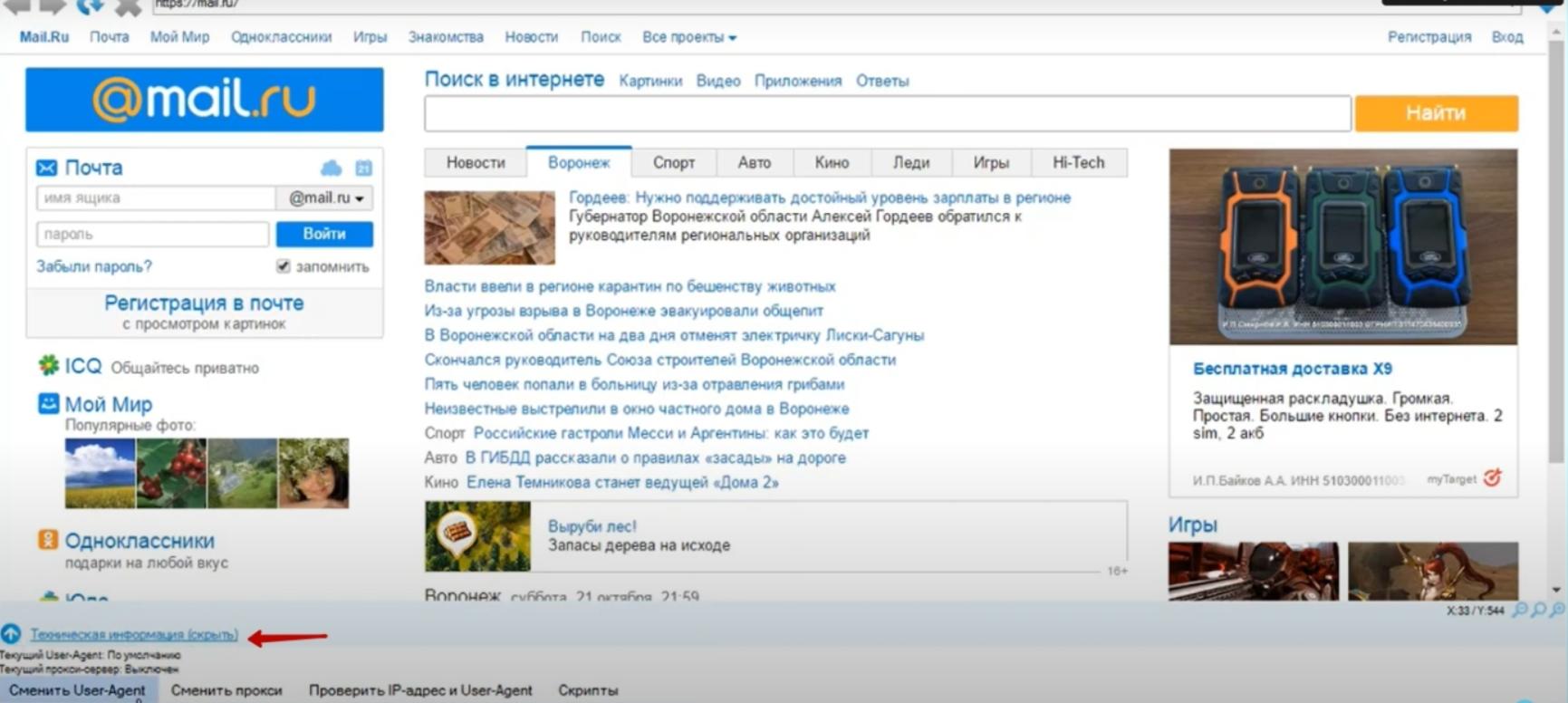Go back with the browser back arrow

click(x=16, y=6)
